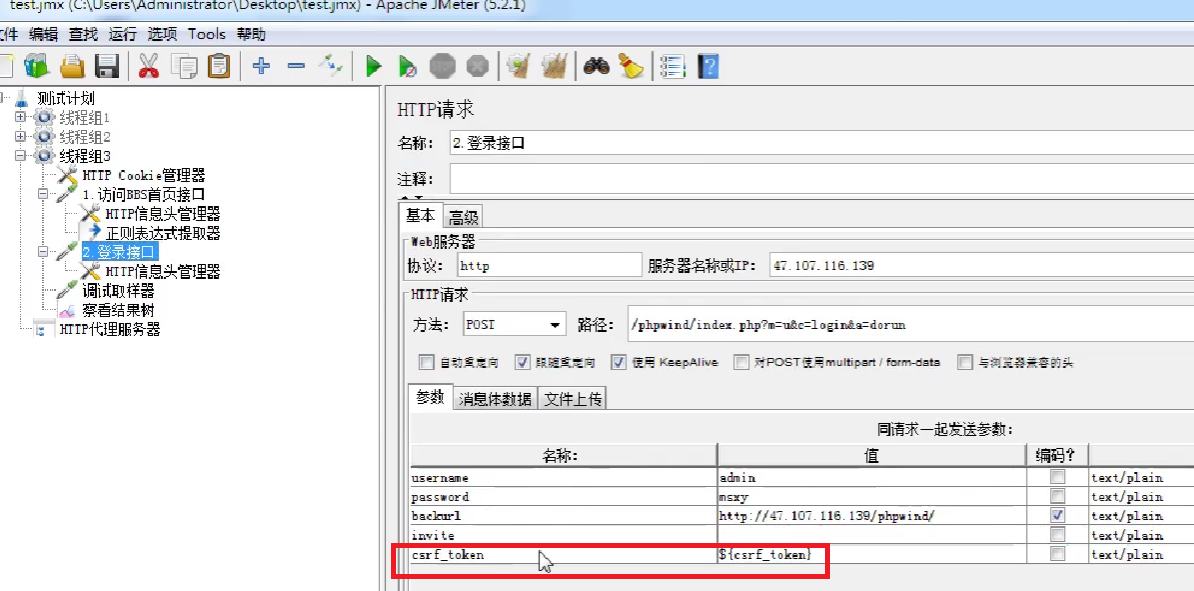
Task: Click the Copy icon in toolbar
Action: [x=184, y=66]
